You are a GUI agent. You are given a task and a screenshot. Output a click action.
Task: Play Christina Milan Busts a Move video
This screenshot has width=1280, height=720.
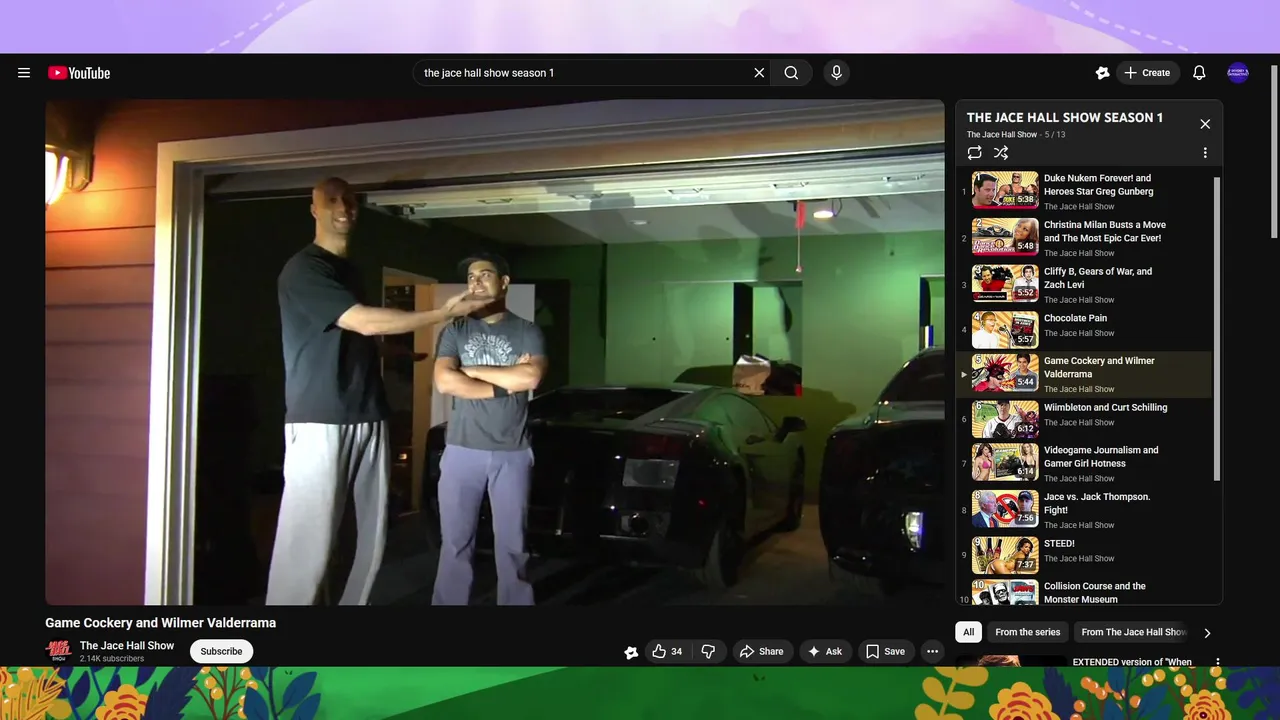click(x=1085, y=238)
